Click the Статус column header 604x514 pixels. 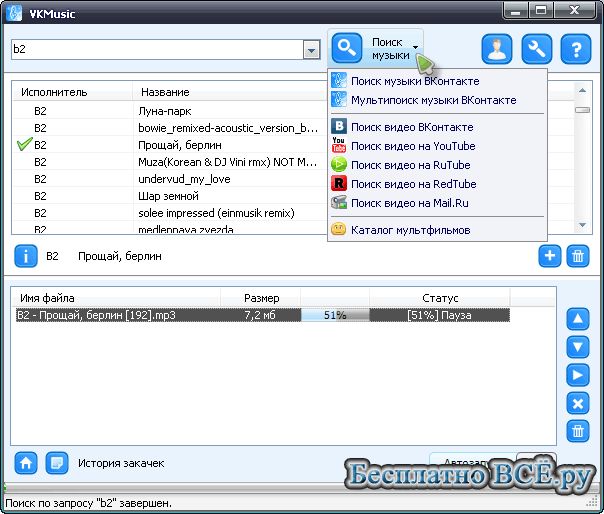[440, 298]
